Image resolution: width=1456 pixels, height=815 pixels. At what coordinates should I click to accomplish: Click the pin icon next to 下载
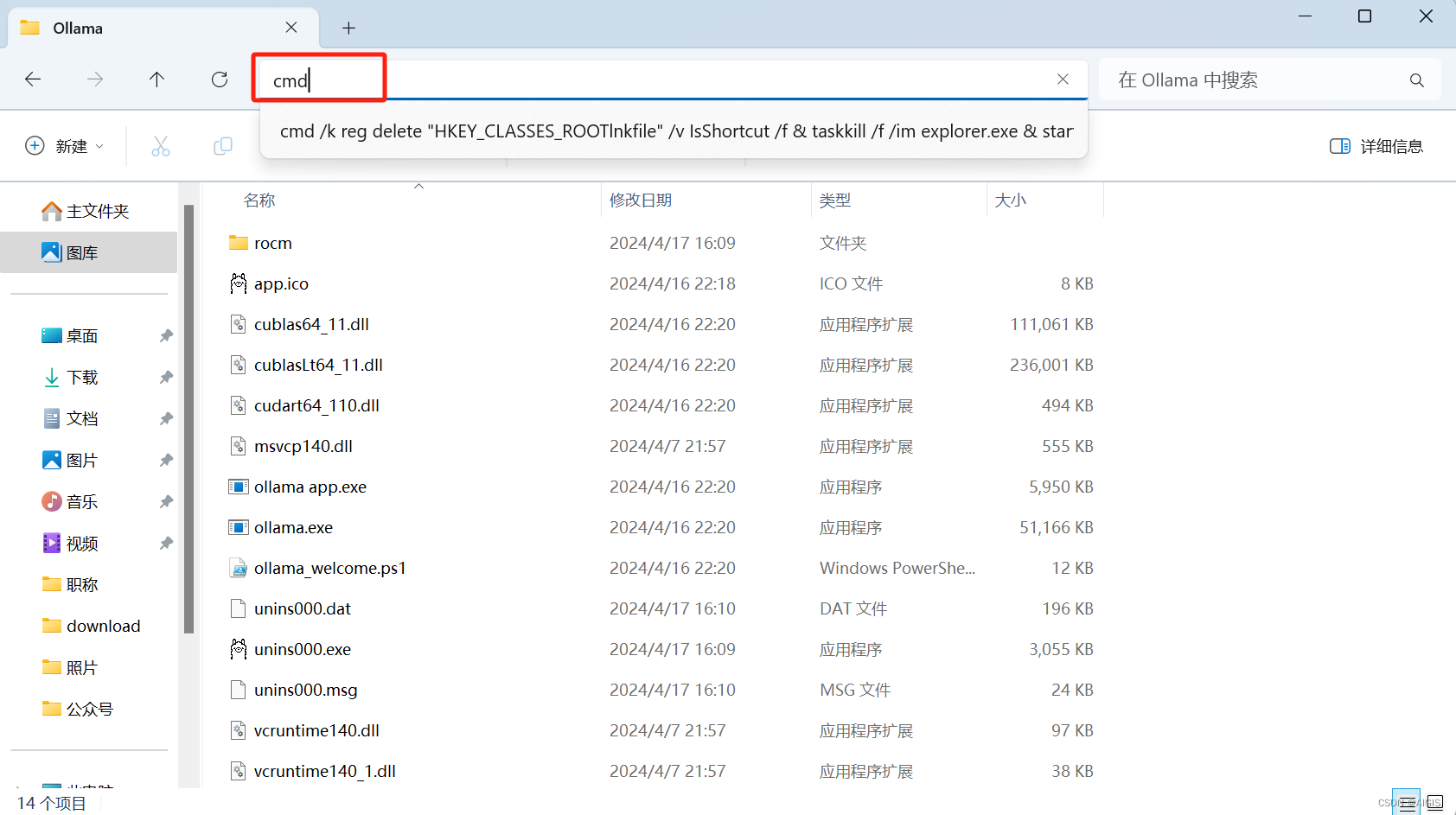point(166,377)
